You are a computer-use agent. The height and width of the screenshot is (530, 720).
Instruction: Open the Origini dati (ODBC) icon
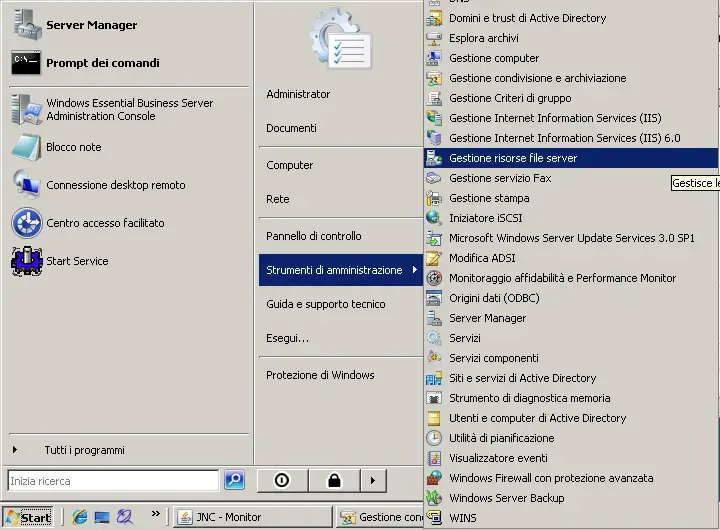(x=434, y=298)
